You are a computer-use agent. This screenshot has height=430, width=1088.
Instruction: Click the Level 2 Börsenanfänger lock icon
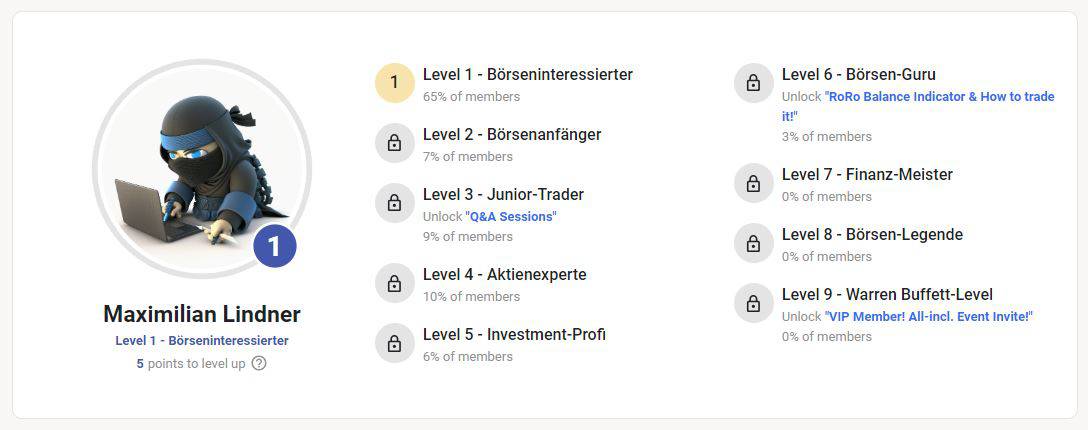coord(394,143)
